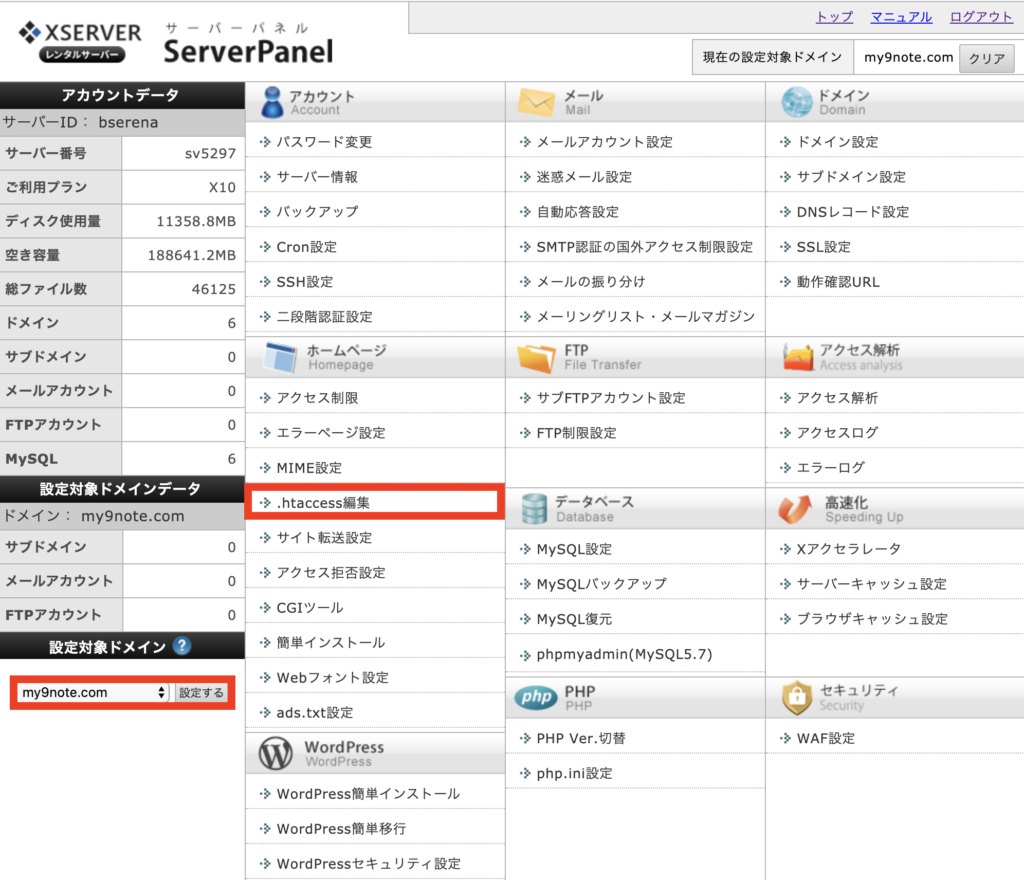Open SSH設定
The height and width of the screenshot is (880, 1024).
coord(304,282)
